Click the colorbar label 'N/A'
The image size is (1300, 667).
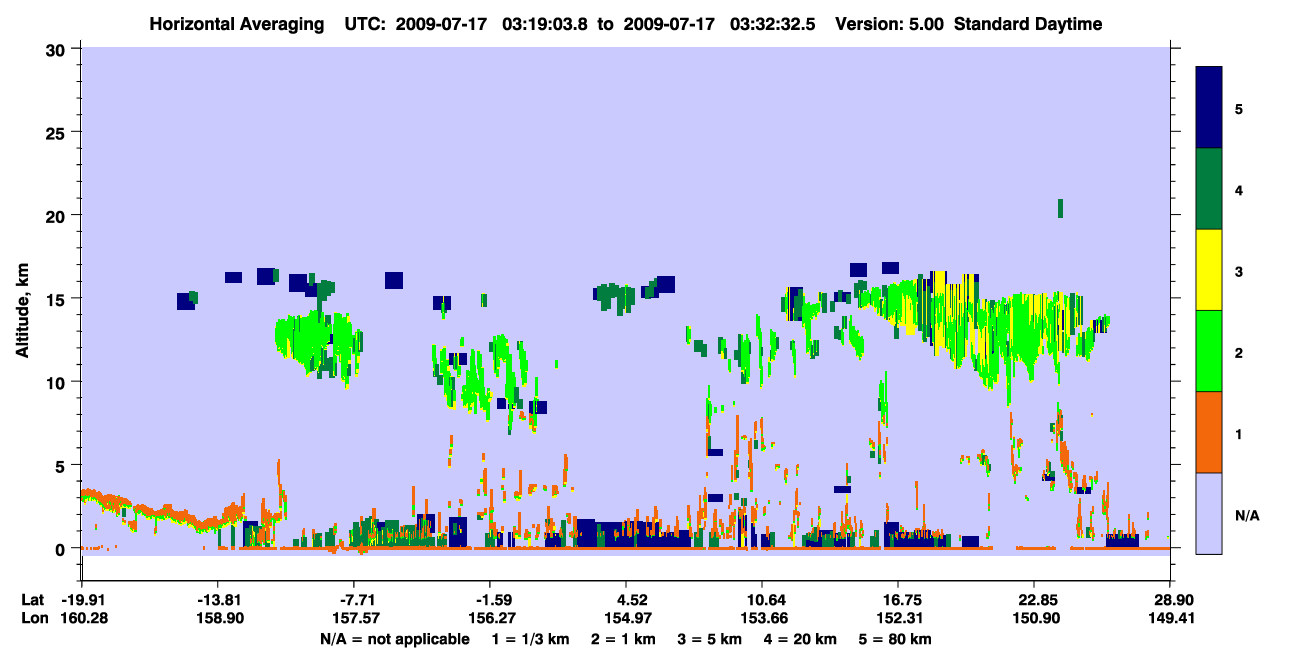(x=1247, y=515)
